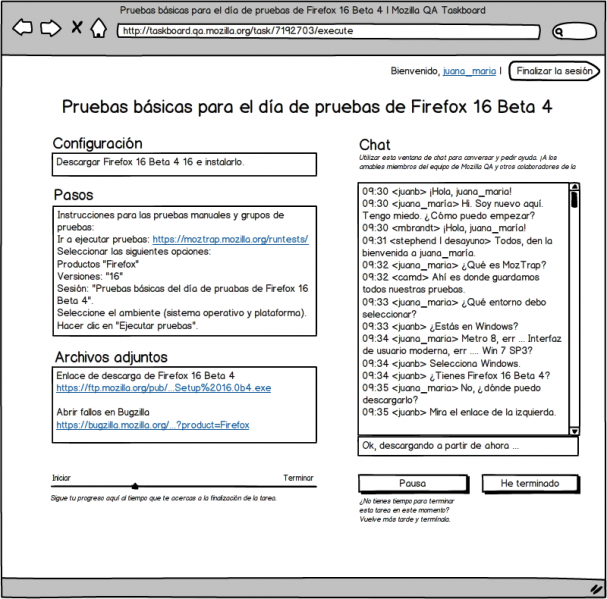The width and height of the screenshot is (607, 599).
Task: Click the Pausa button
Action: pos(413,484)
